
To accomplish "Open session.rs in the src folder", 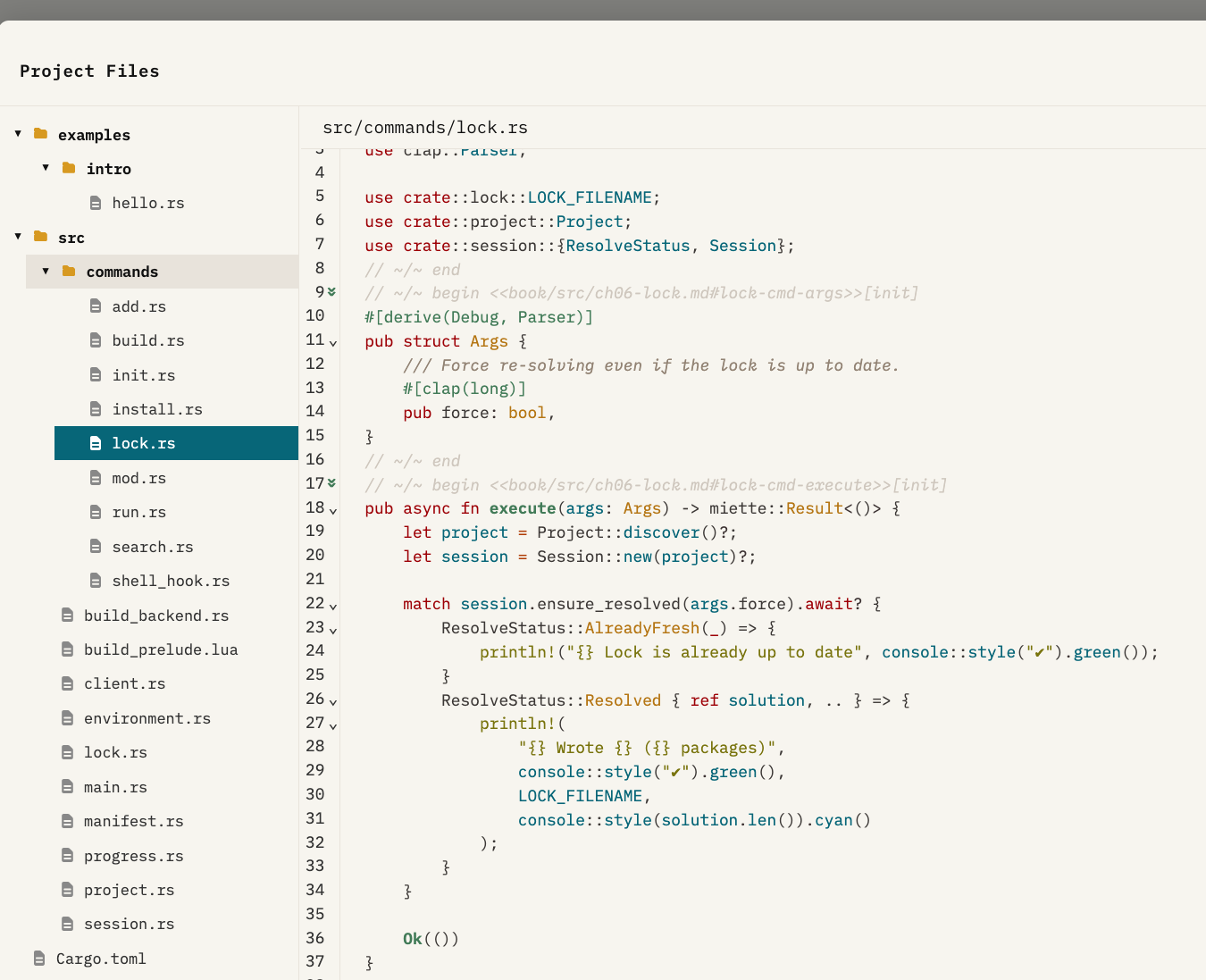I will point(129,924).
